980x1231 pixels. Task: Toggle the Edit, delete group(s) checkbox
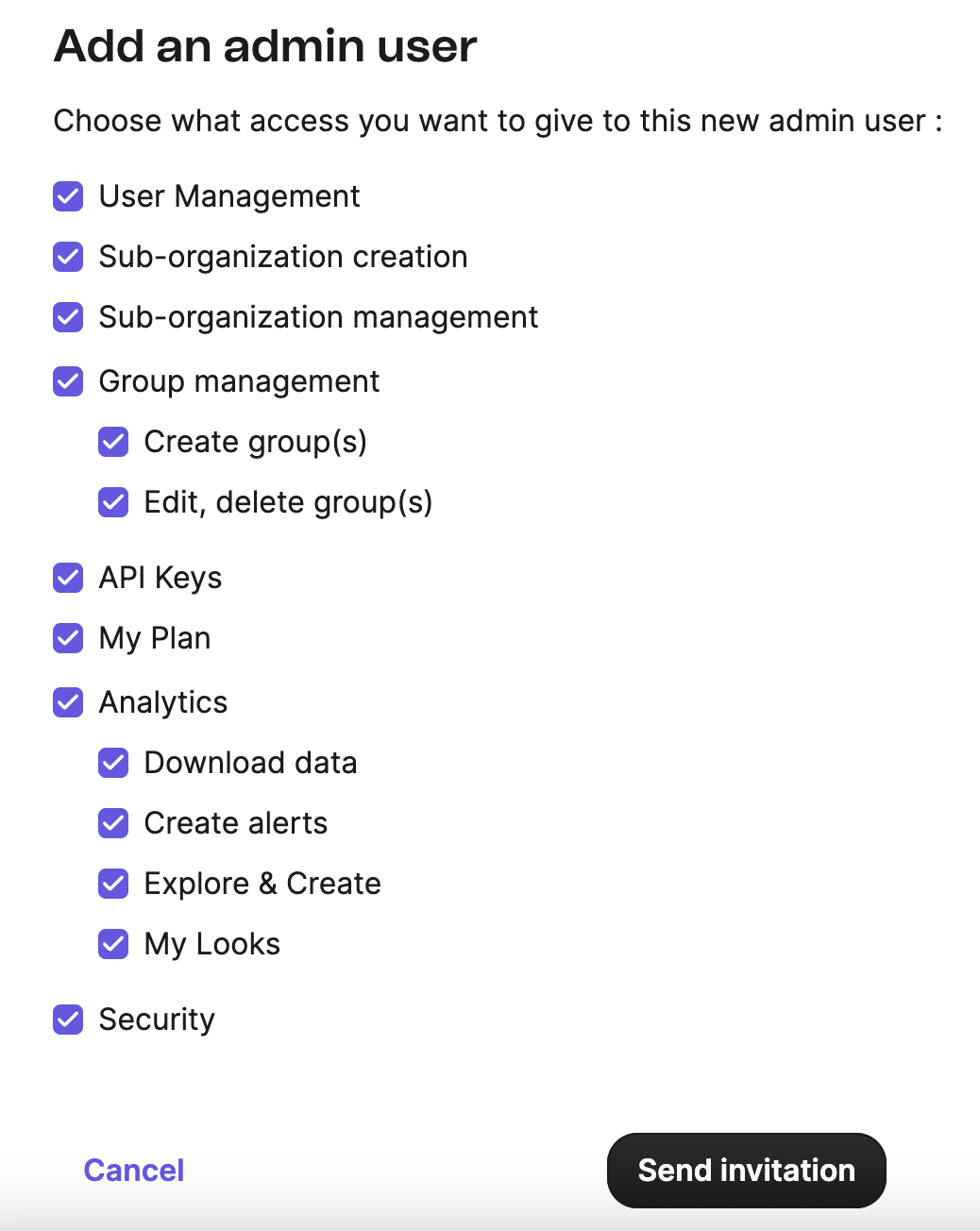pyautogui.click(x=113, y=502)
